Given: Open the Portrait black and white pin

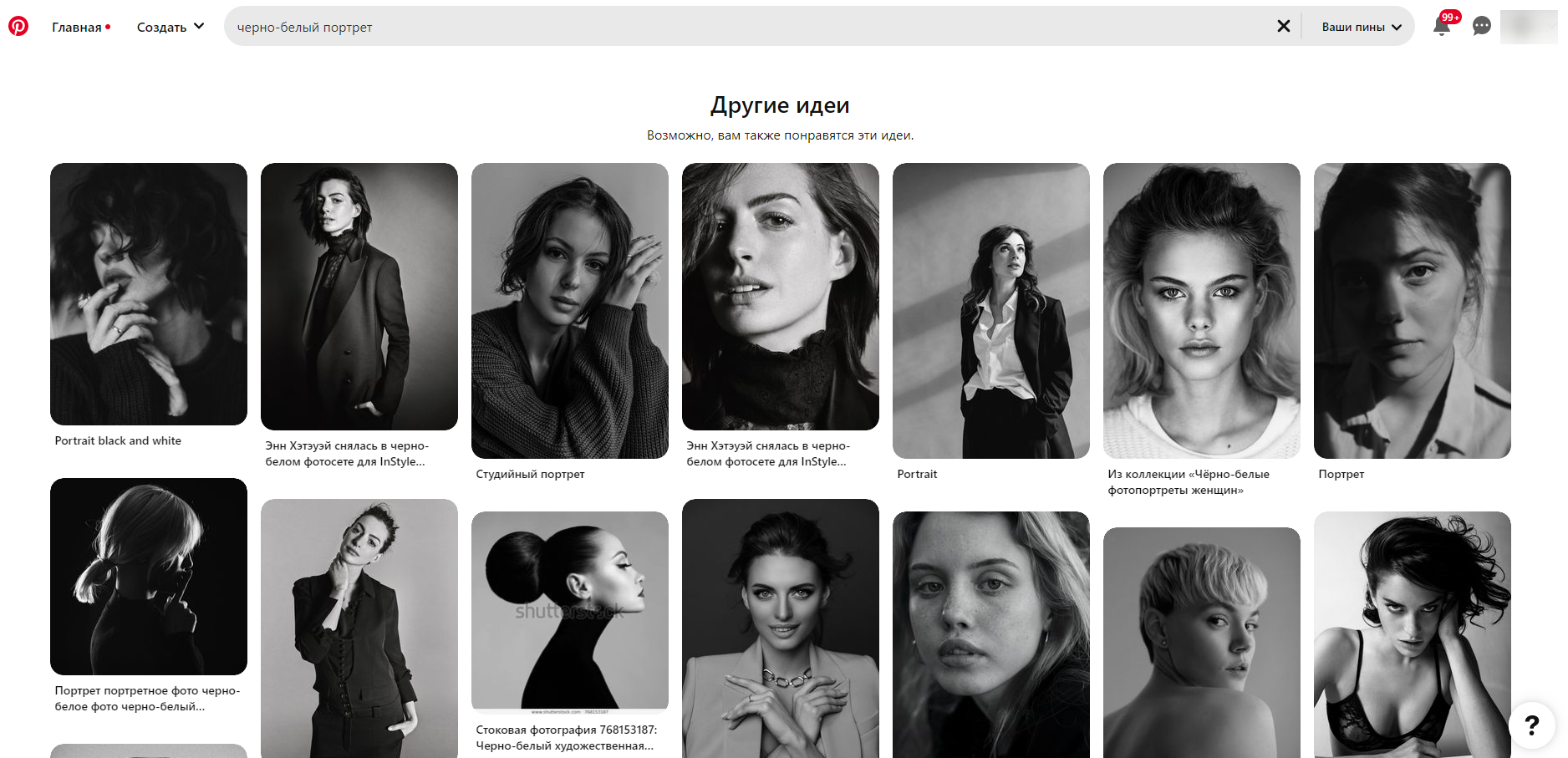Looking at the screenshot, I should coord(149,293).
